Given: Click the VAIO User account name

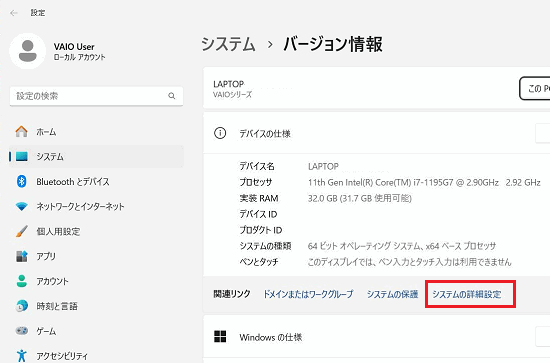Looking at the screenshot, I should coord(74,47).
